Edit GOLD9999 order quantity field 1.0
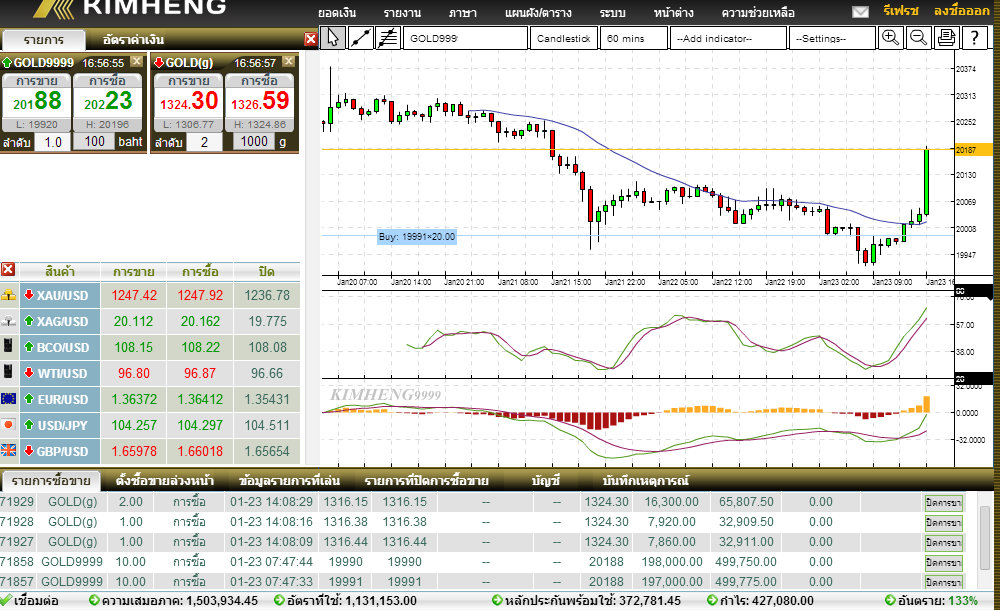This screenshot has height=610, width=1000. click(x=53, y=142)
